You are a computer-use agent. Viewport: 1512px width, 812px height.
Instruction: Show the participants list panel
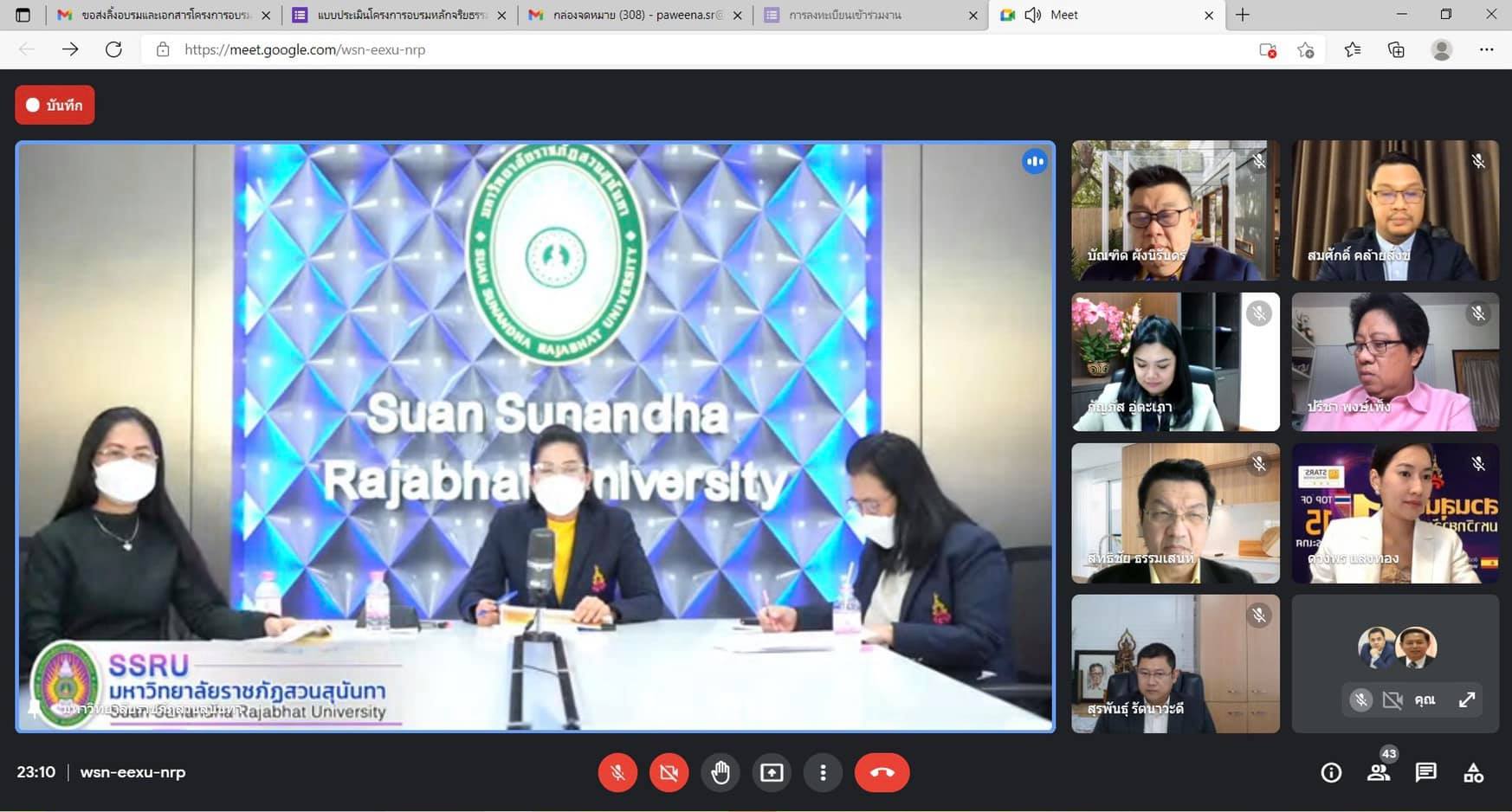pos(1379,773)
